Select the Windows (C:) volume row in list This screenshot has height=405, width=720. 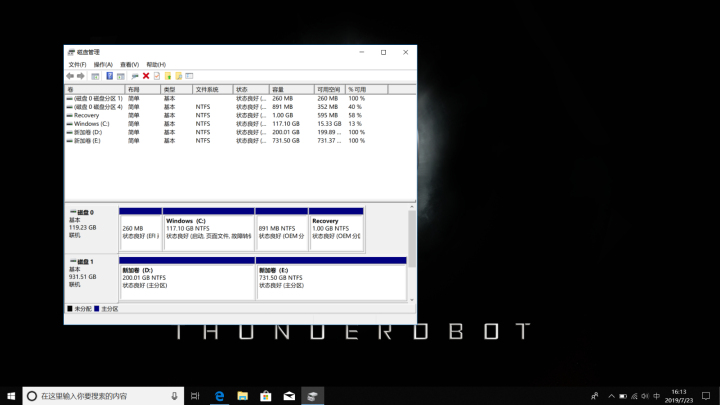tap(240, 124)
